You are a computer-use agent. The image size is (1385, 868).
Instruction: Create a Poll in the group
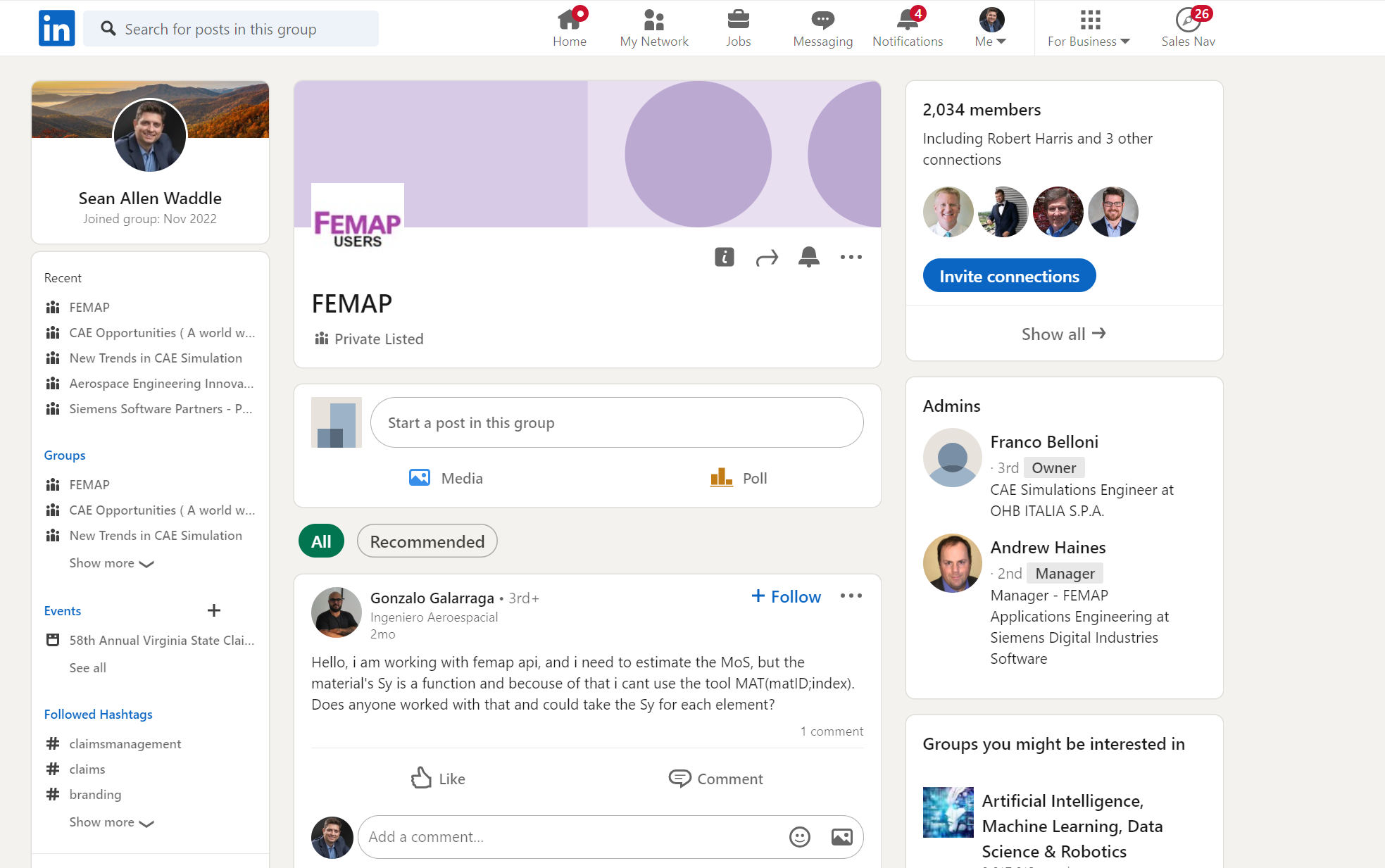(x=738, y=477)
